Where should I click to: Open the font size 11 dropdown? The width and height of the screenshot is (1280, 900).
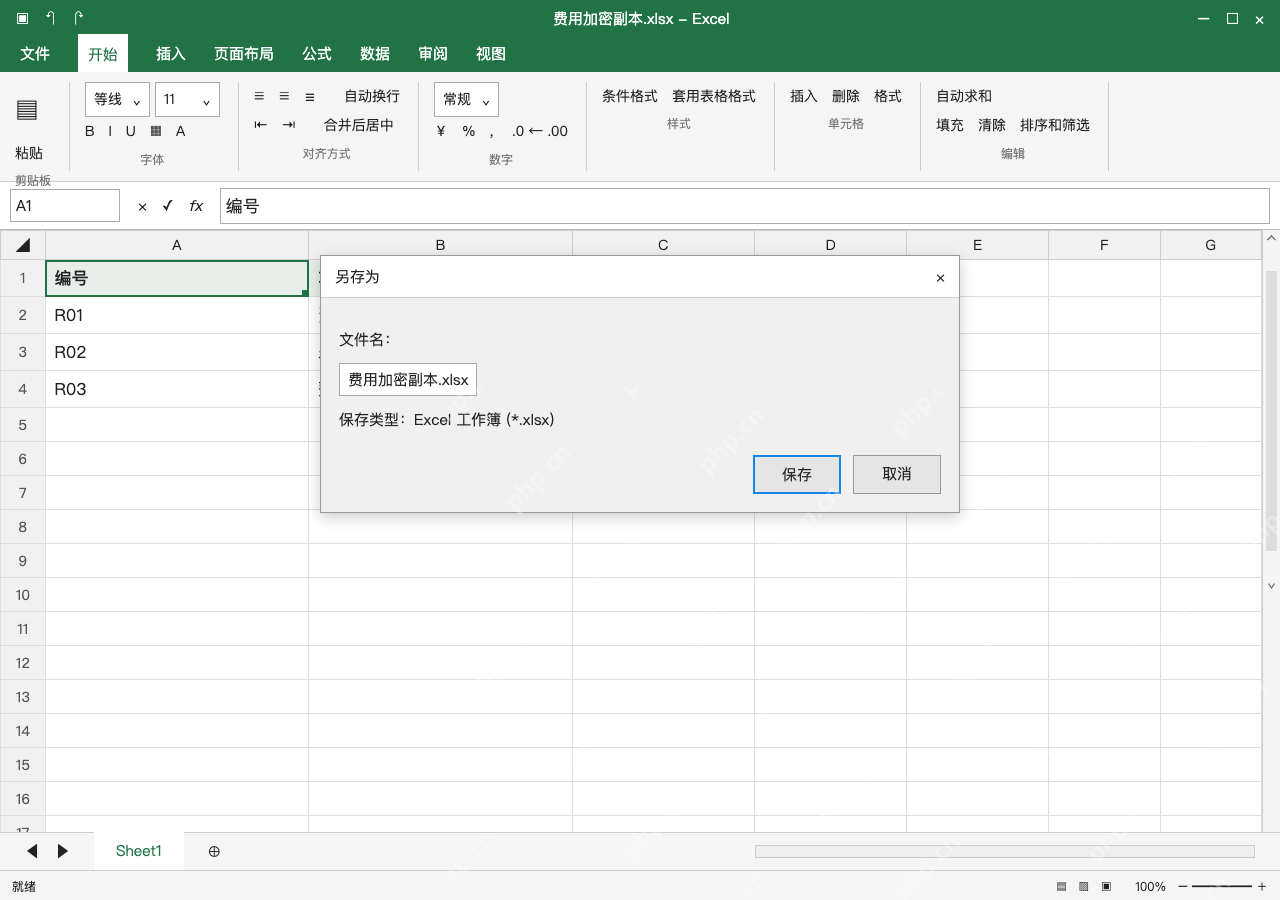(187, 99)
